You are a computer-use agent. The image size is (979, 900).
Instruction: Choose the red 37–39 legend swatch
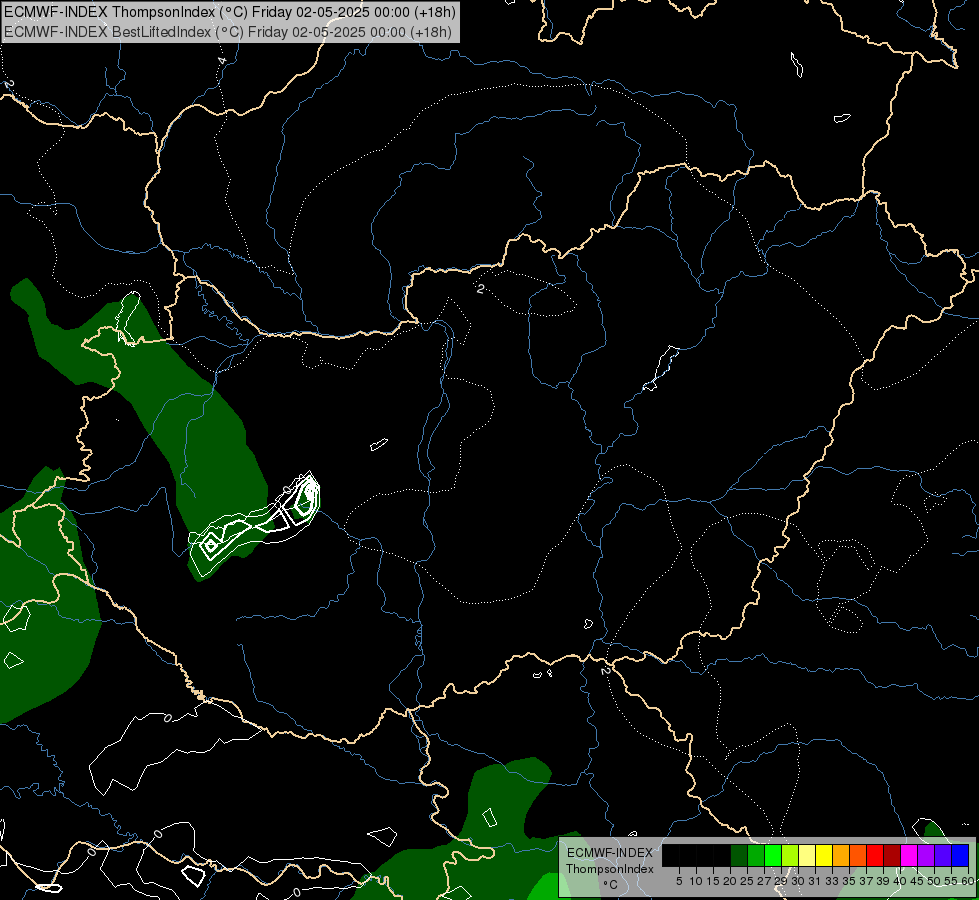tap(875, 855)
